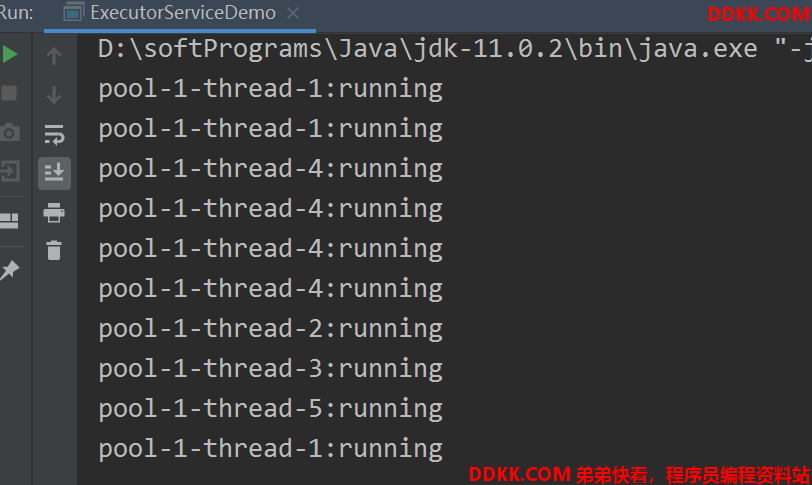Toggle soft-wrap for console output
This screenshot has height=485, width=812.
coord(54,134)
